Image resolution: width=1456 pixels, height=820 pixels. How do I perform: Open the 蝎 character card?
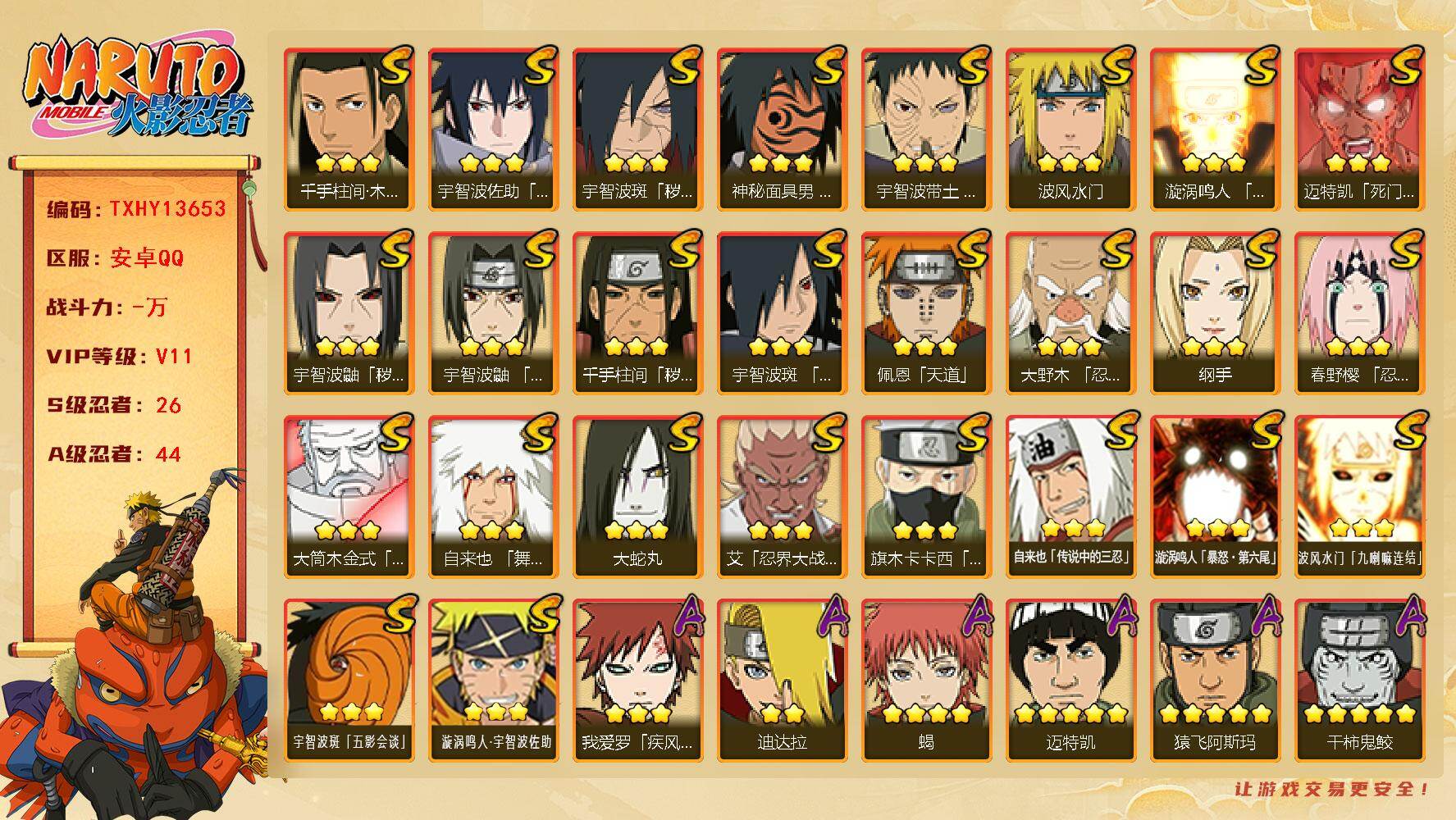(x=926, y=681)
